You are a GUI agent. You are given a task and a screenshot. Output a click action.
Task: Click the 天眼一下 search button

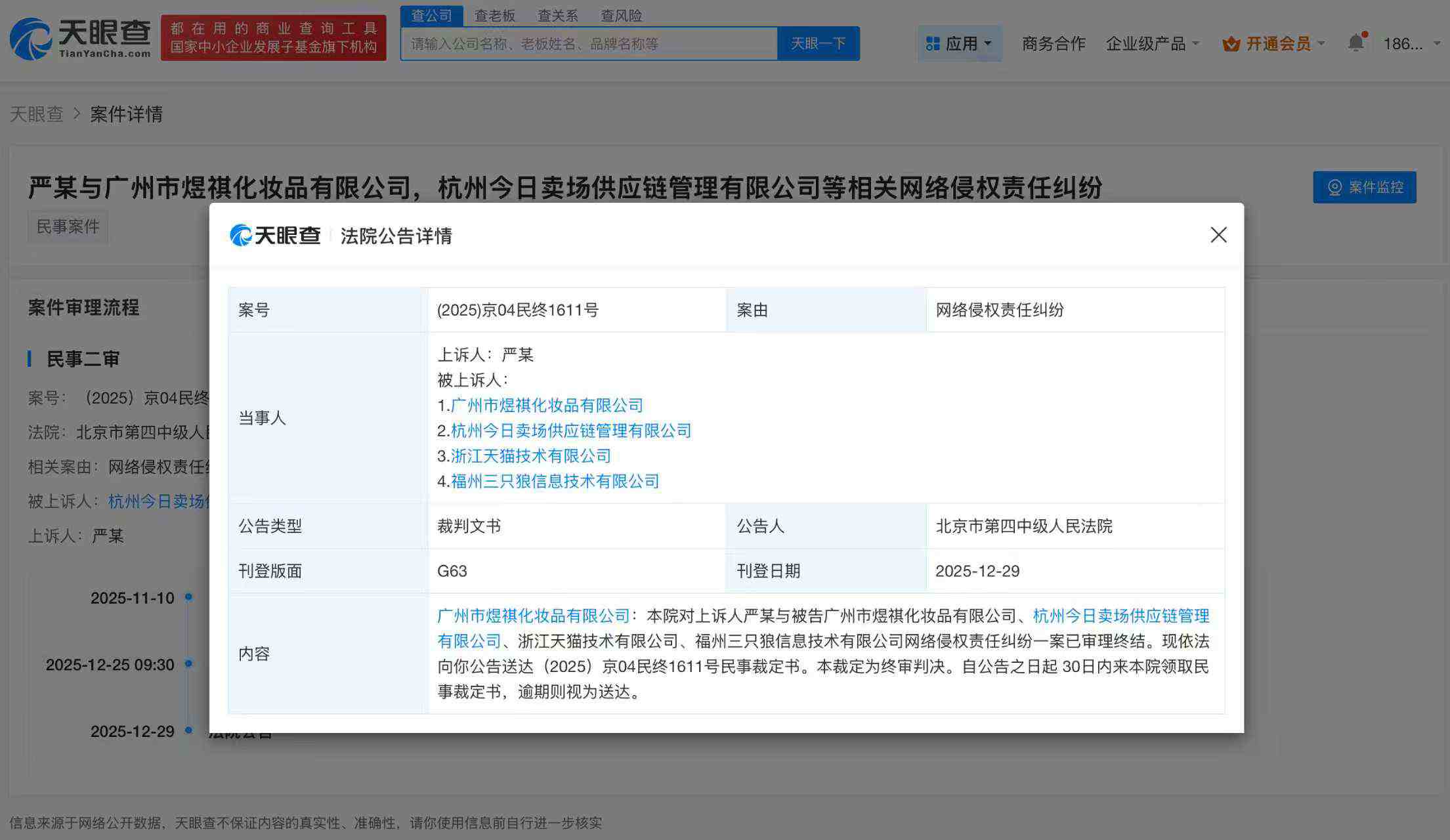point(819,42)
